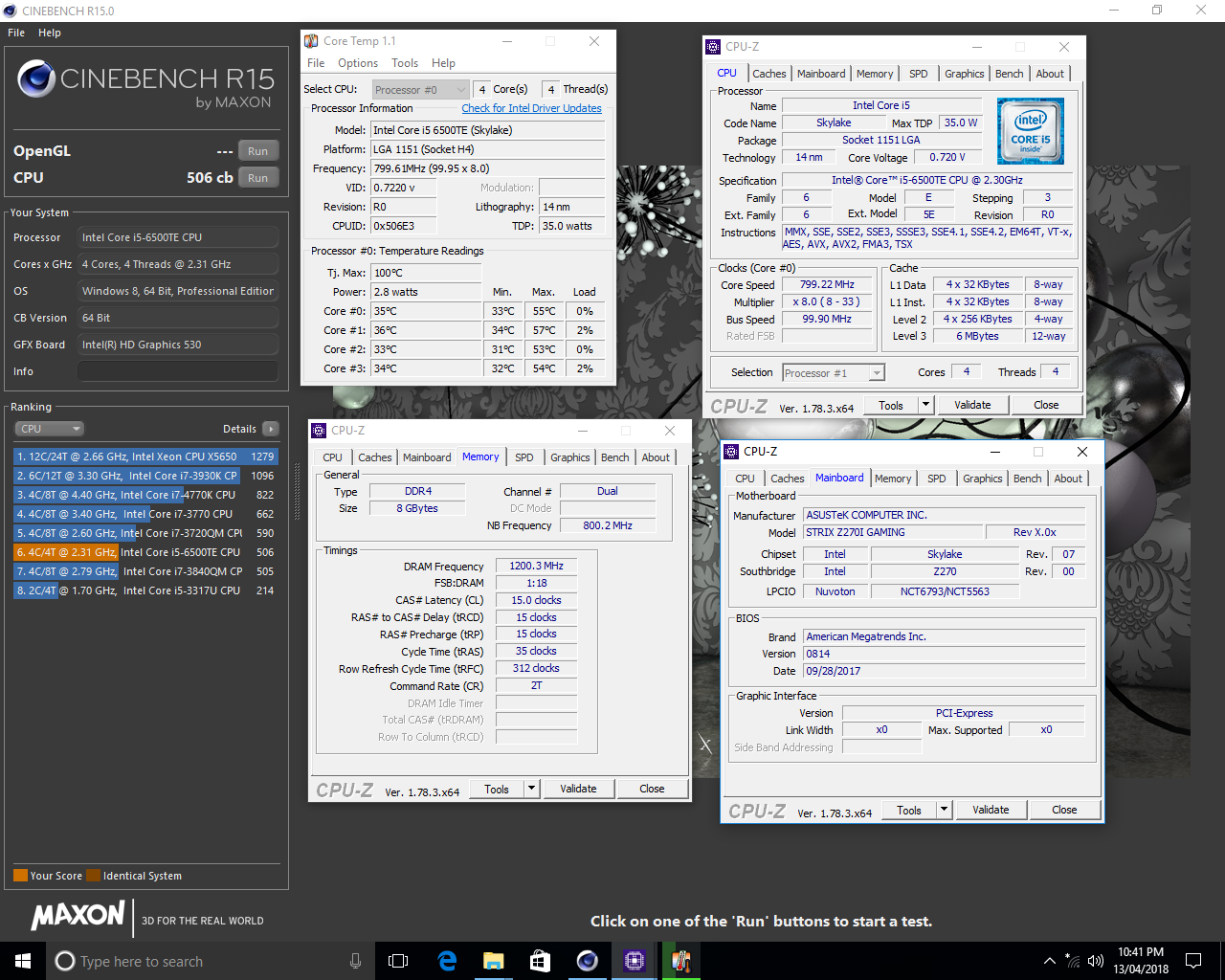
Task: Open Task View from the taskbar
Action: click(398, 961)
